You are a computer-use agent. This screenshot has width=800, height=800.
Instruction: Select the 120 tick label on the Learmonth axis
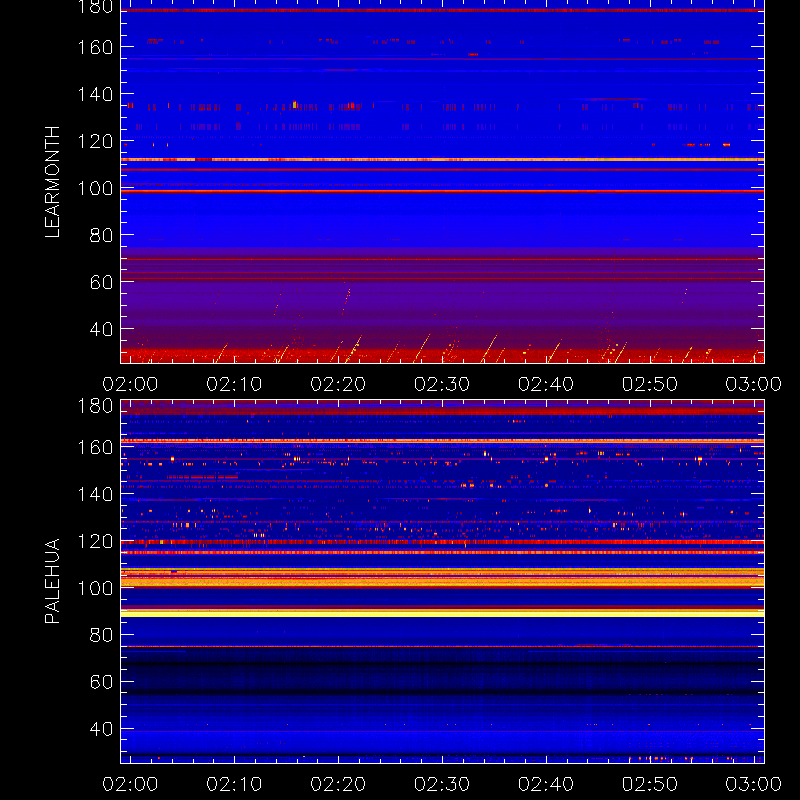click(x=95, y=141)
